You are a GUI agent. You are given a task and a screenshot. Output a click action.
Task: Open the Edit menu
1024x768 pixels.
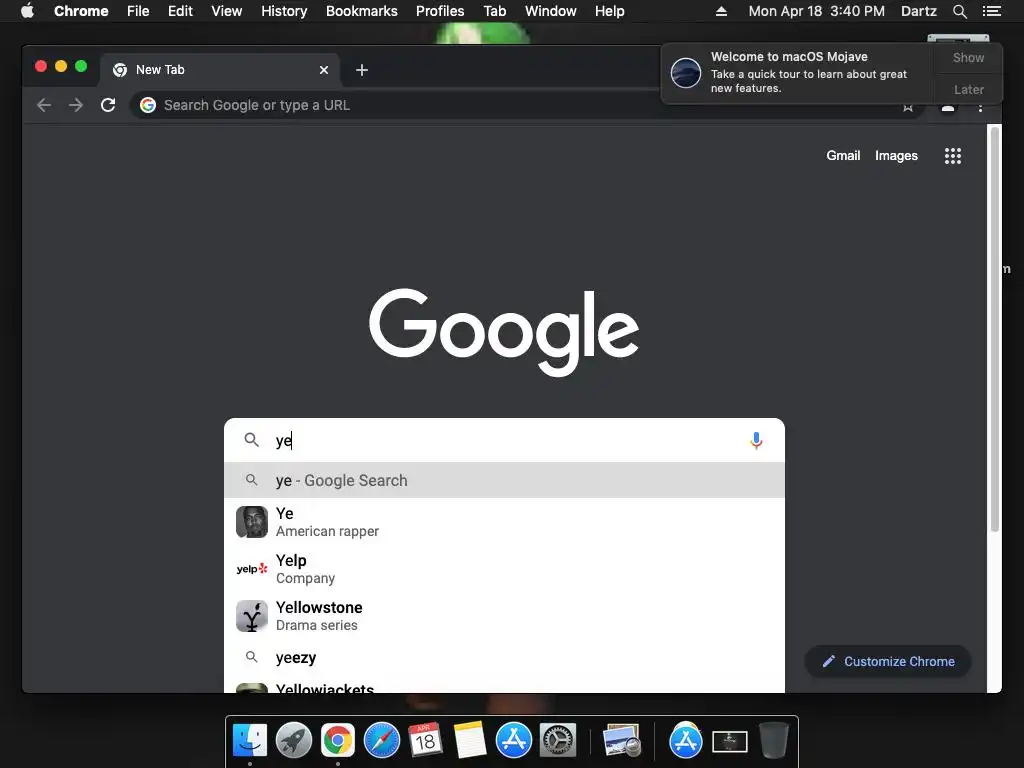[180, 11]
